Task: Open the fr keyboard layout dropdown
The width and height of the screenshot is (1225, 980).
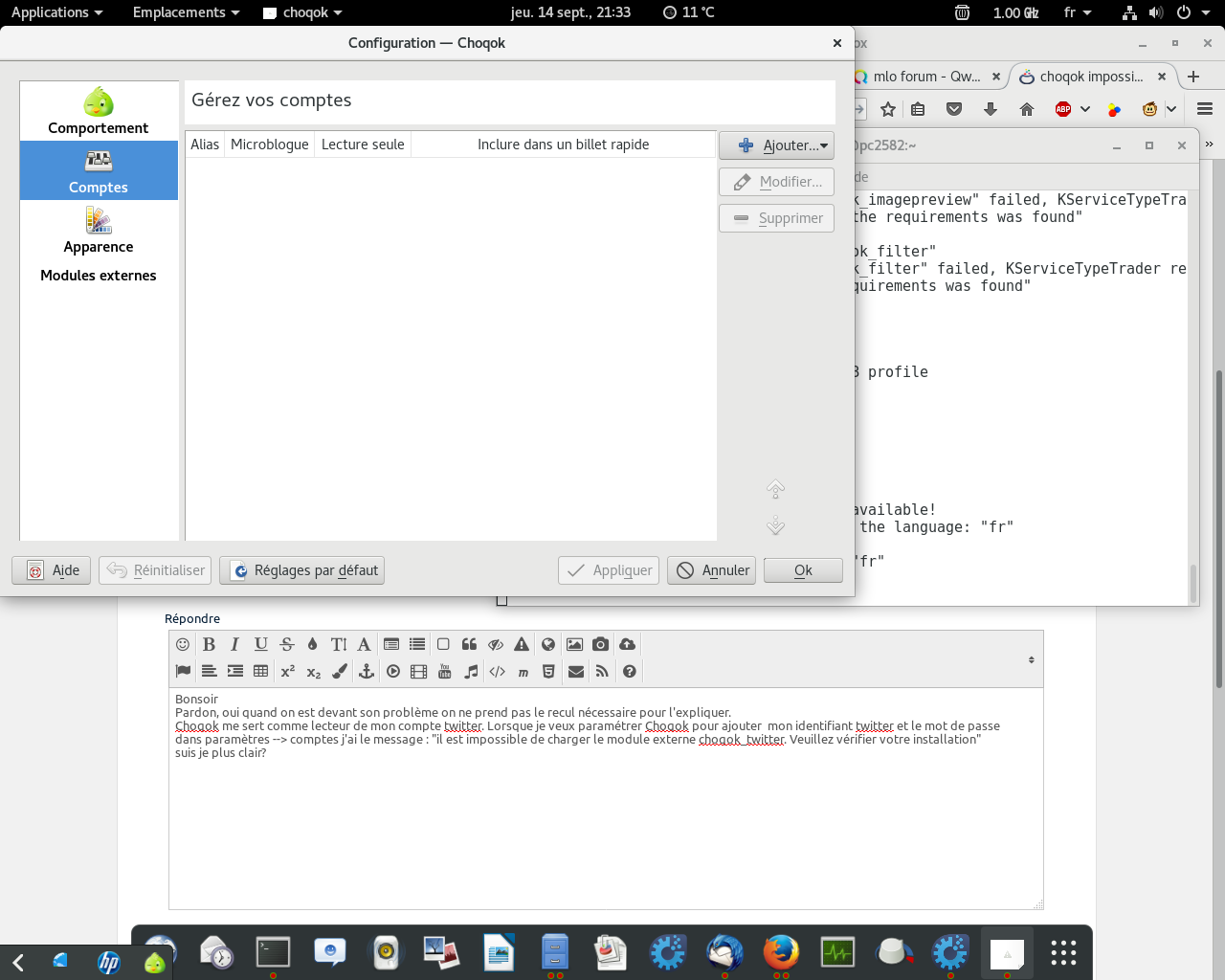Action: tap(1078, 12)
